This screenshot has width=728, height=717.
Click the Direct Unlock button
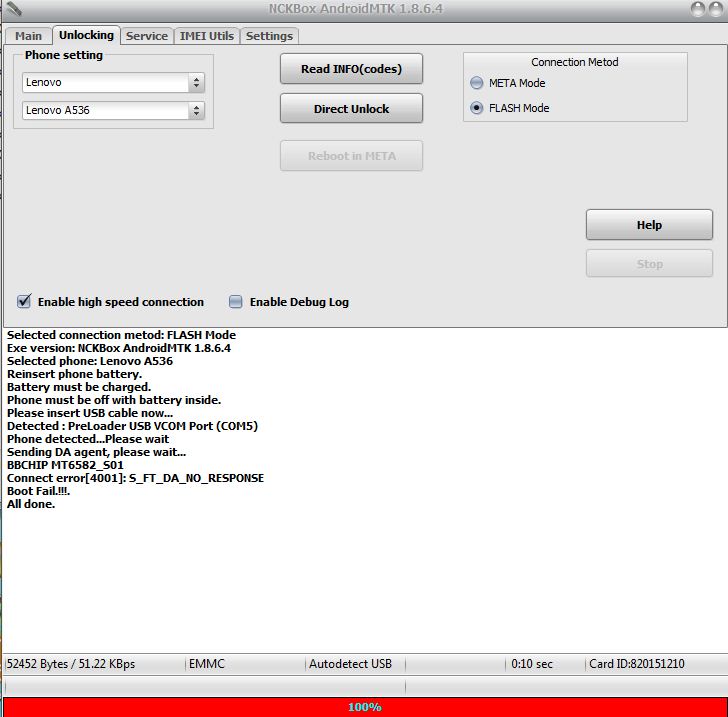(351, 109)
